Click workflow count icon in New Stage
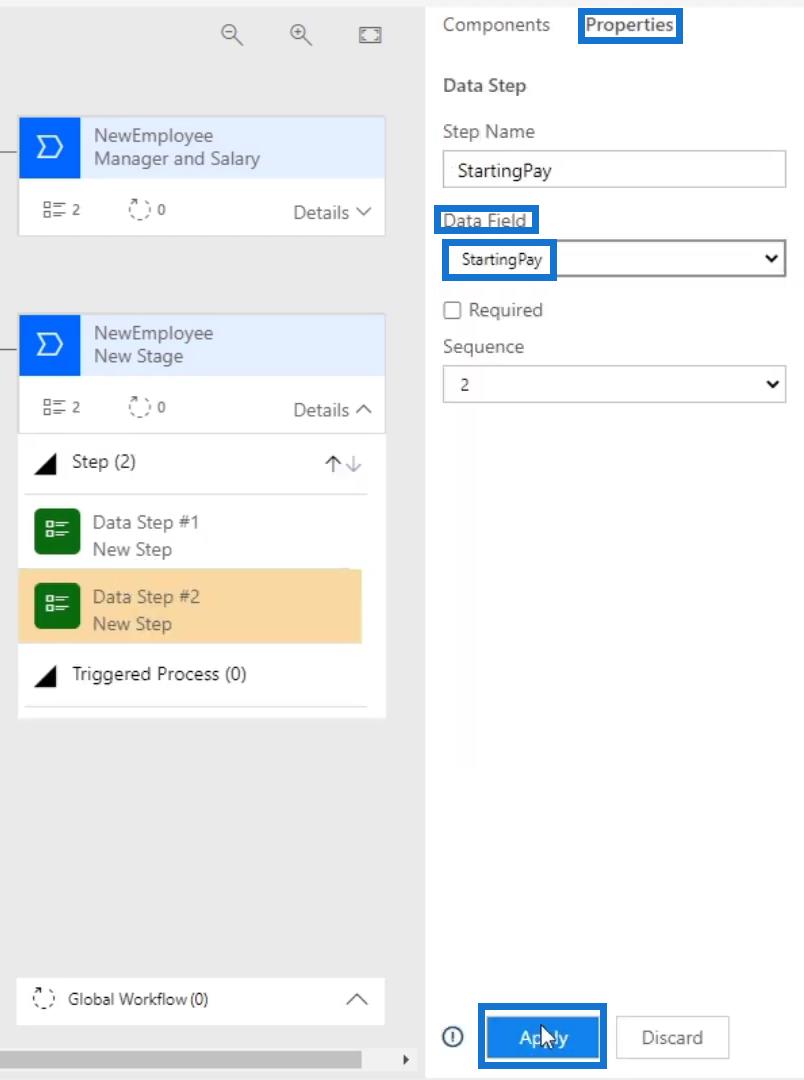The image size is (804, 1080). 139,407
